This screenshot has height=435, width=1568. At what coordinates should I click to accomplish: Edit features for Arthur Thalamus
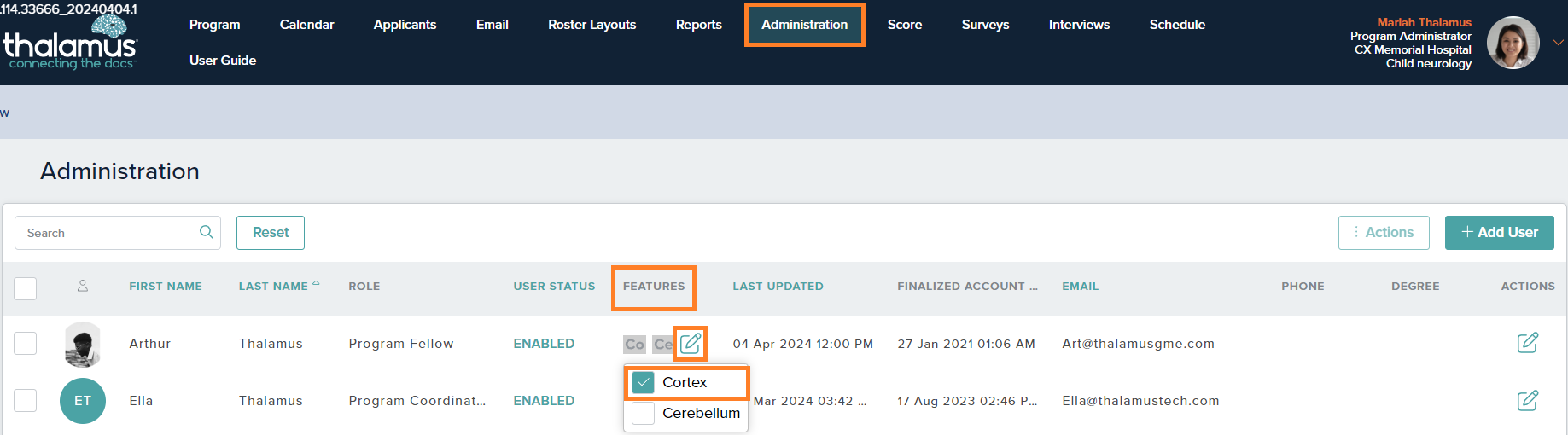coord(691,344)
